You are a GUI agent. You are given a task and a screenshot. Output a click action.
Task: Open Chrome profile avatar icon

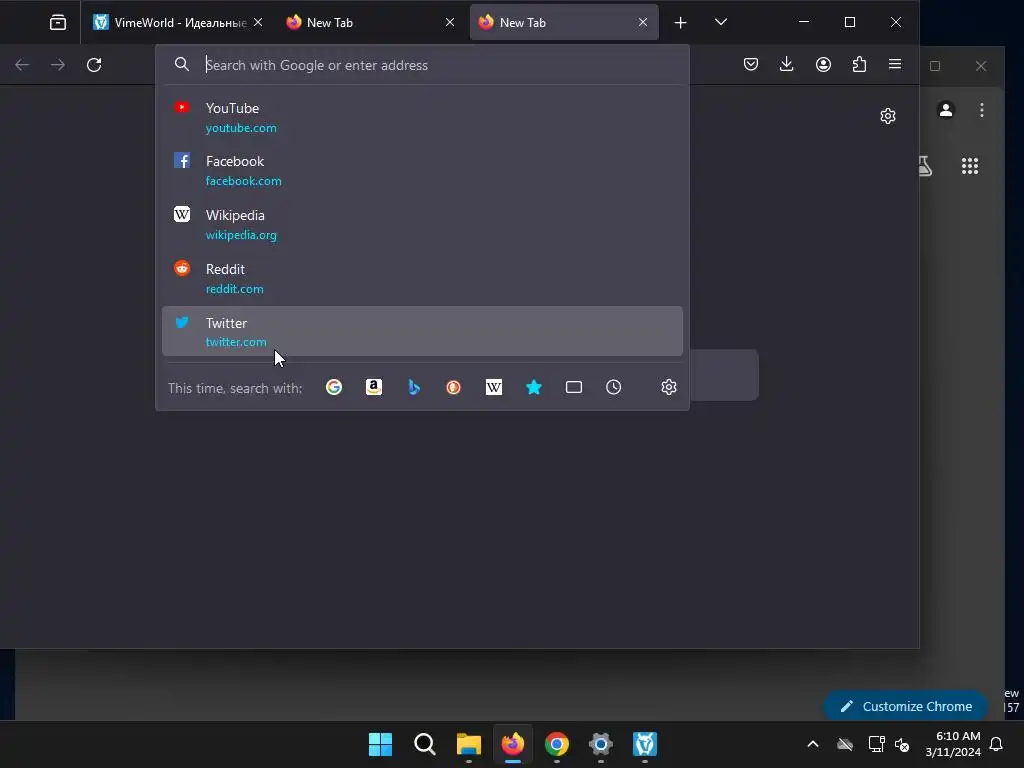946,110
